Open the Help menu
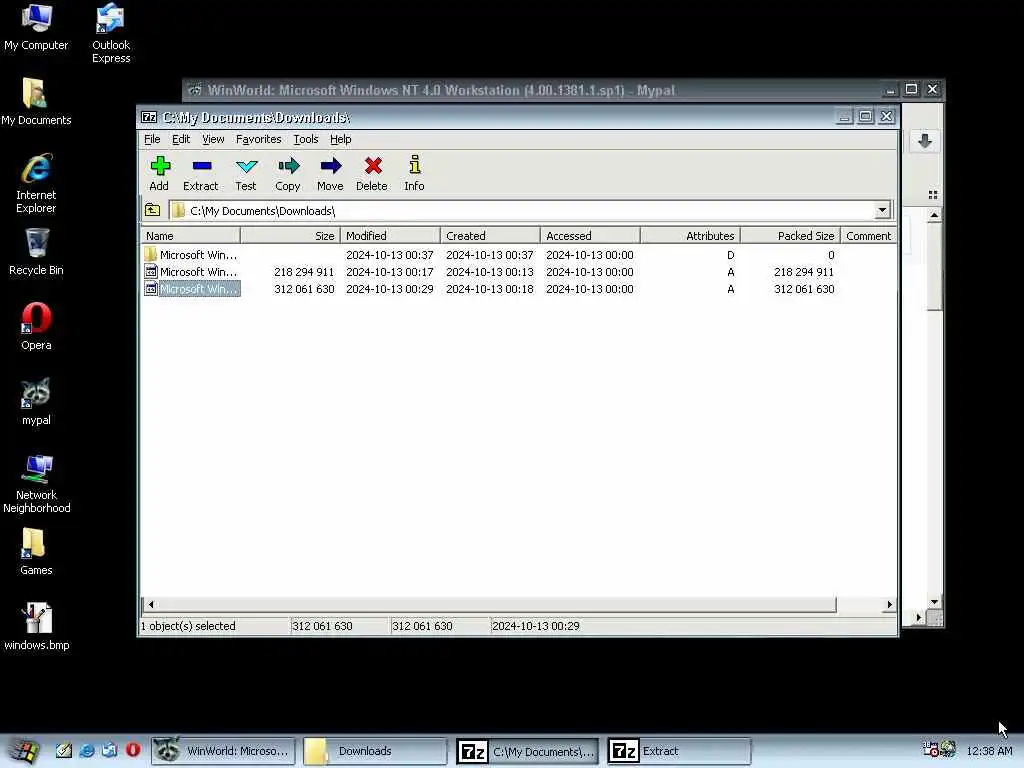 click(x=340, y=139)
